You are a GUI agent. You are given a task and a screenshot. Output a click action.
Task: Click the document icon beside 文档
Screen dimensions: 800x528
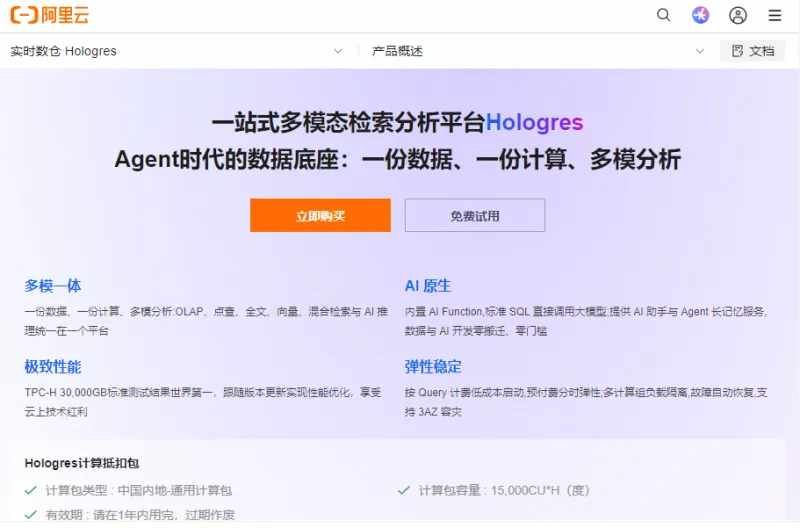tap(738, 51)
